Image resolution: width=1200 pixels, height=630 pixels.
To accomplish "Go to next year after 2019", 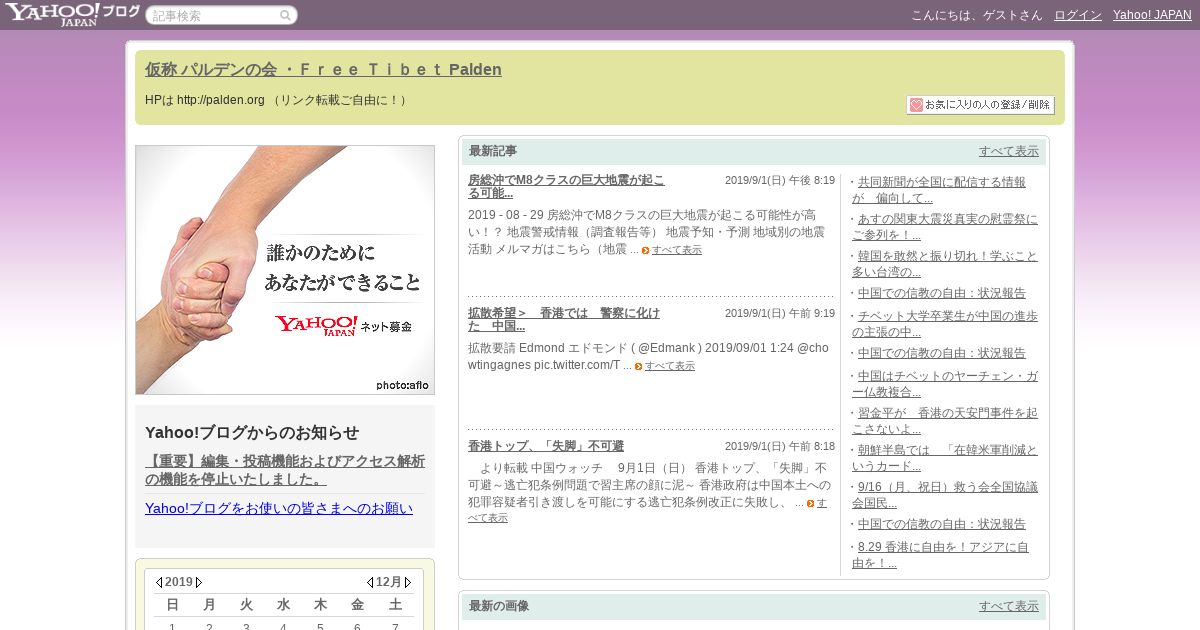I will point(199,582).
